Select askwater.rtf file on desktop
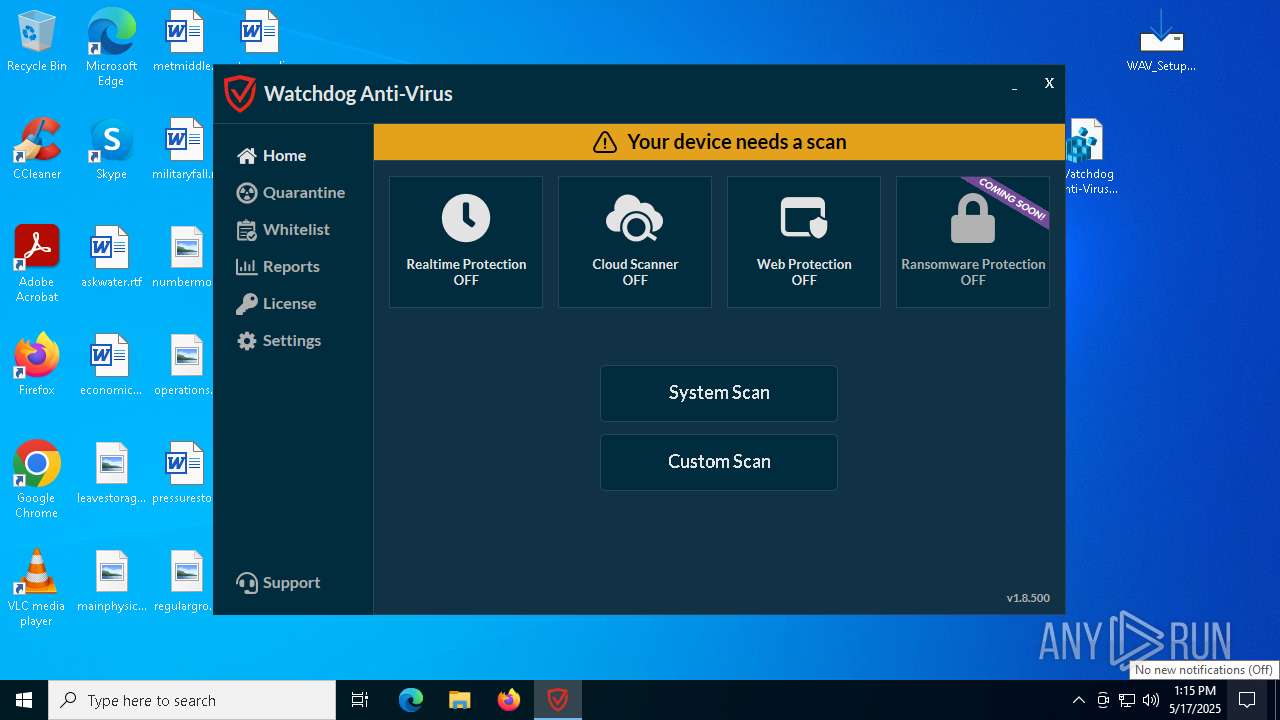The image size is (1280, 720). [x=111, y=257]
